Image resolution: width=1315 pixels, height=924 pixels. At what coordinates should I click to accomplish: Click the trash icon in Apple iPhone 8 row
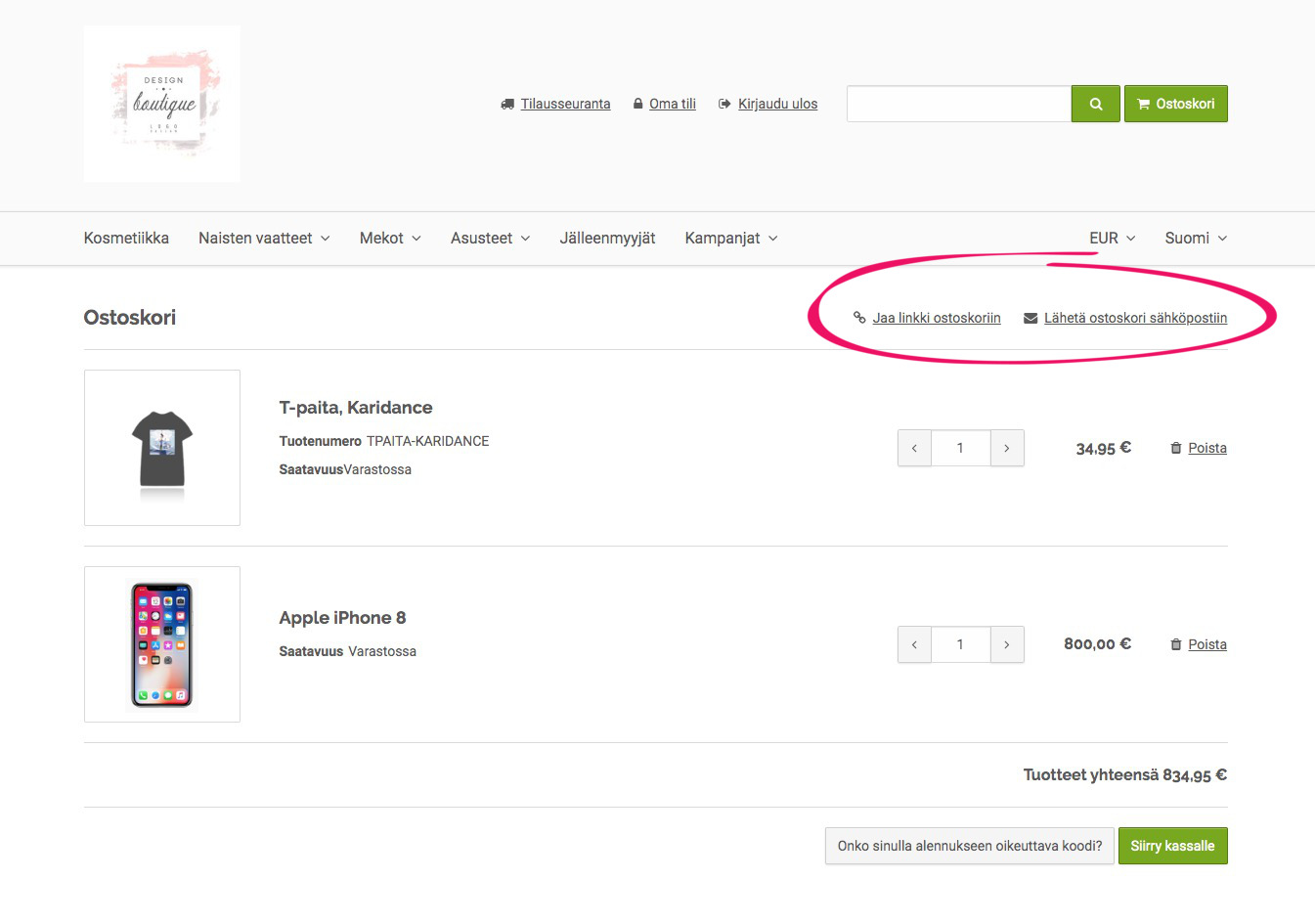click(x=1176, y=644)
